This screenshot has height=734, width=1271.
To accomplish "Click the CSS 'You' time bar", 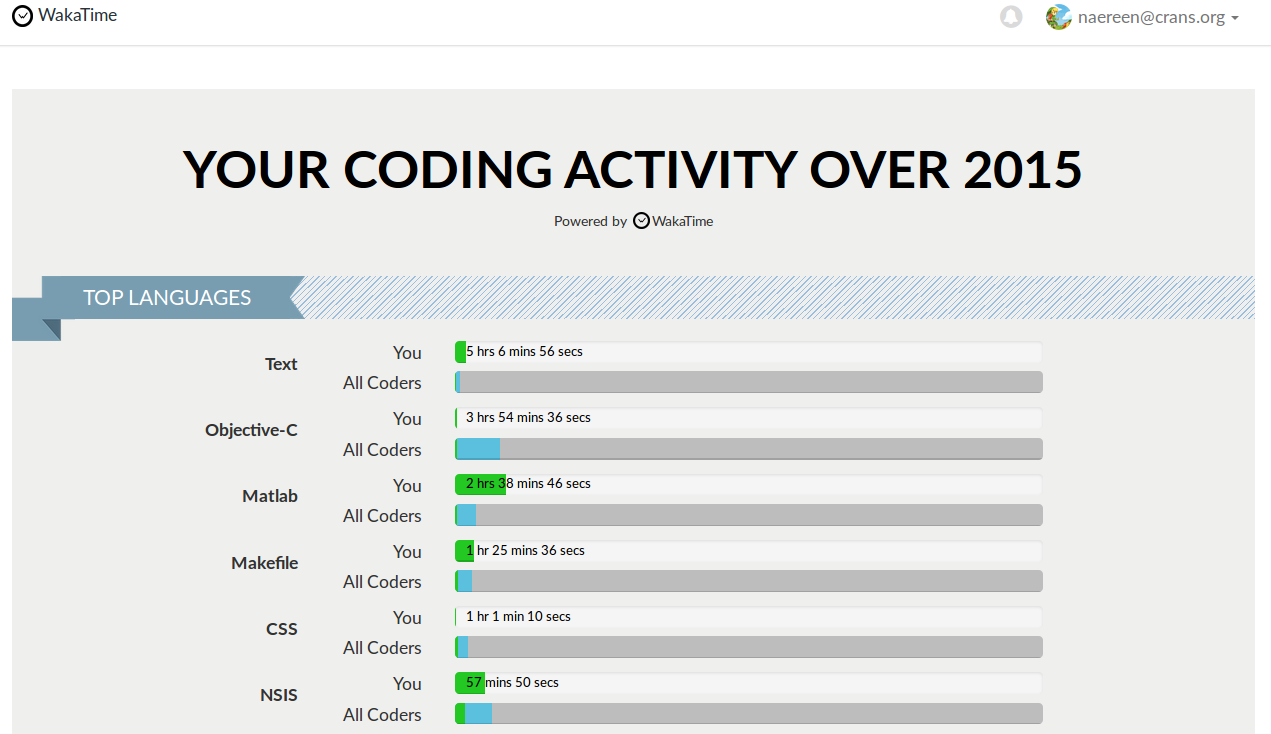I will click(748, 617).
